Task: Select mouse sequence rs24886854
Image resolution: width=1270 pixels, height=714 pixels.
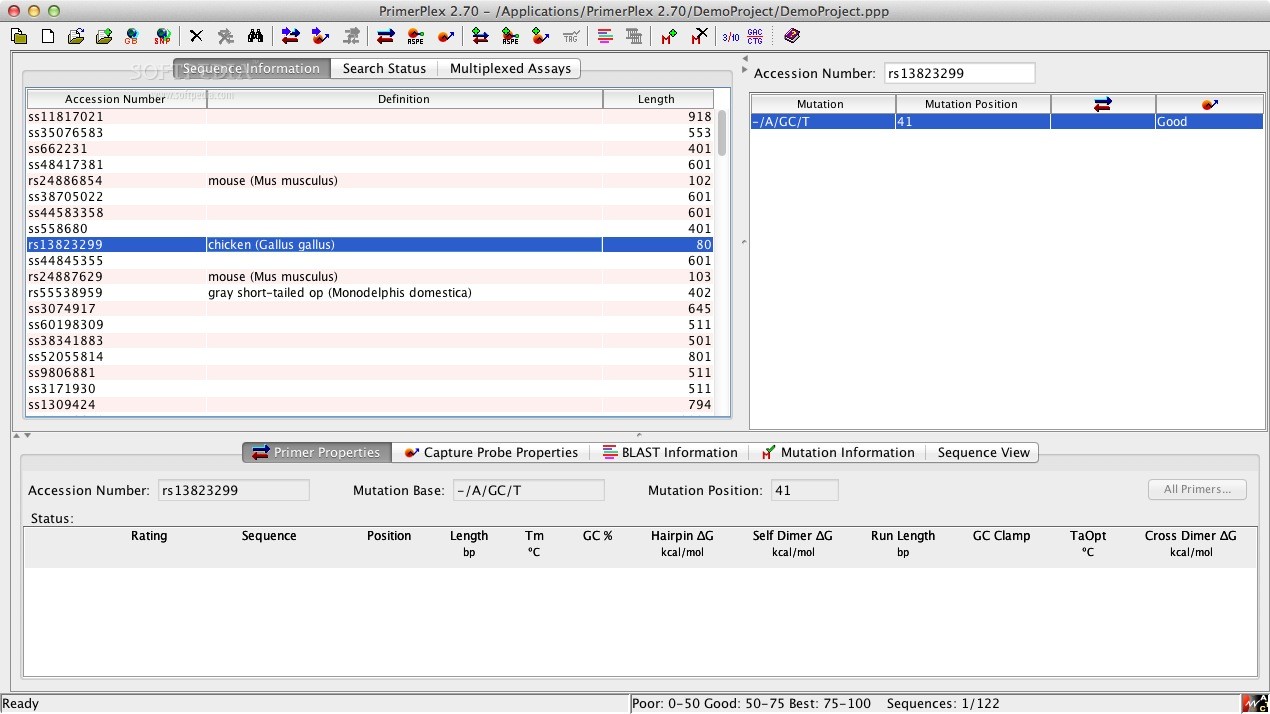Action: [x=370, y=180]
